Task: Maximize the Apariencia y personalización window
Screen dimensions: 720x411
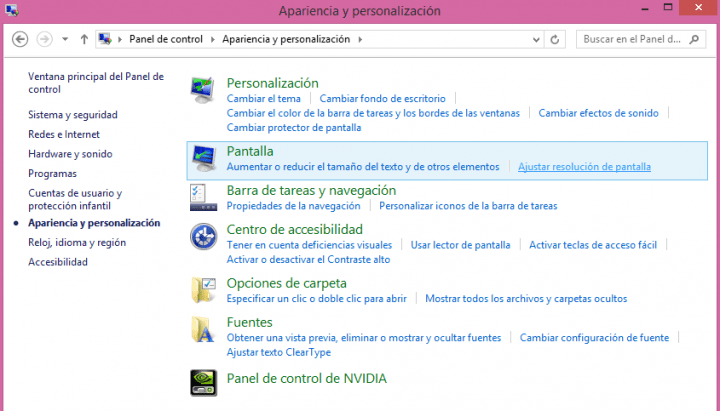Action: click(x=668, y=7)
